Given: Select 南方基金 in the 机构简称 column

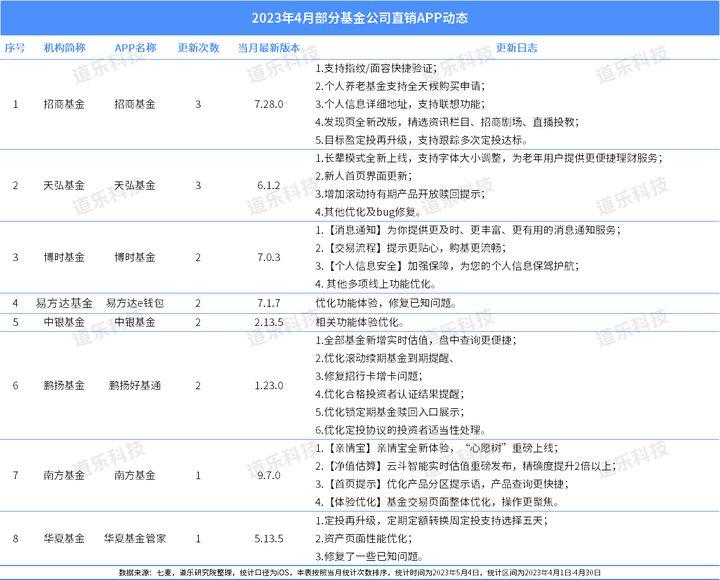Looking at the screenshot, I should coord(64,475).
